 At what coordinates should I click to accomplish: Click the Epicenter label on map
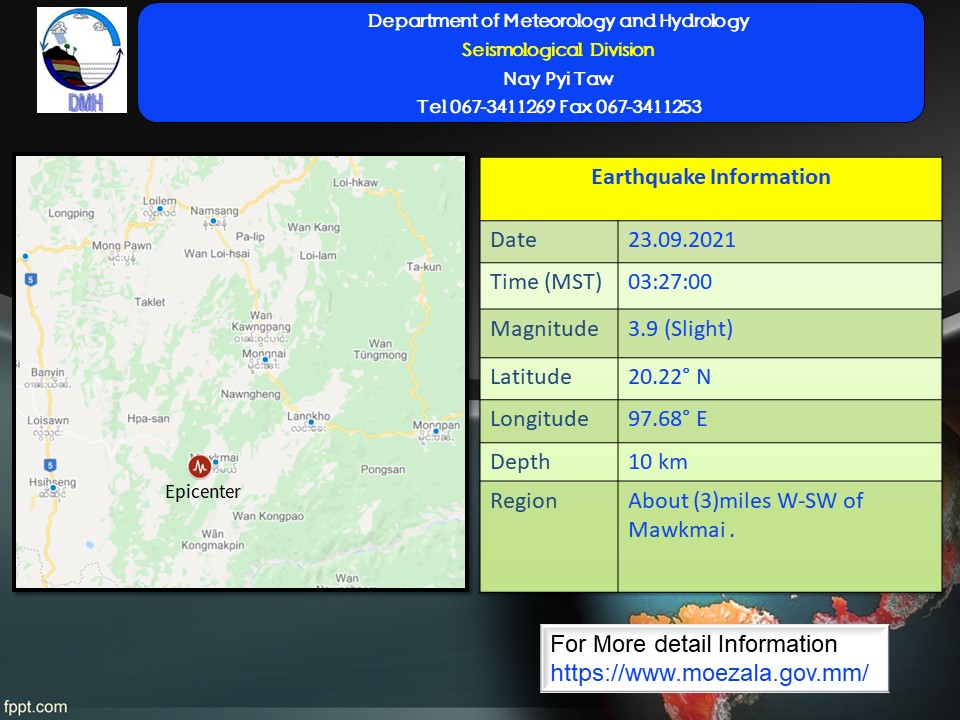click(x=203, y=491)
